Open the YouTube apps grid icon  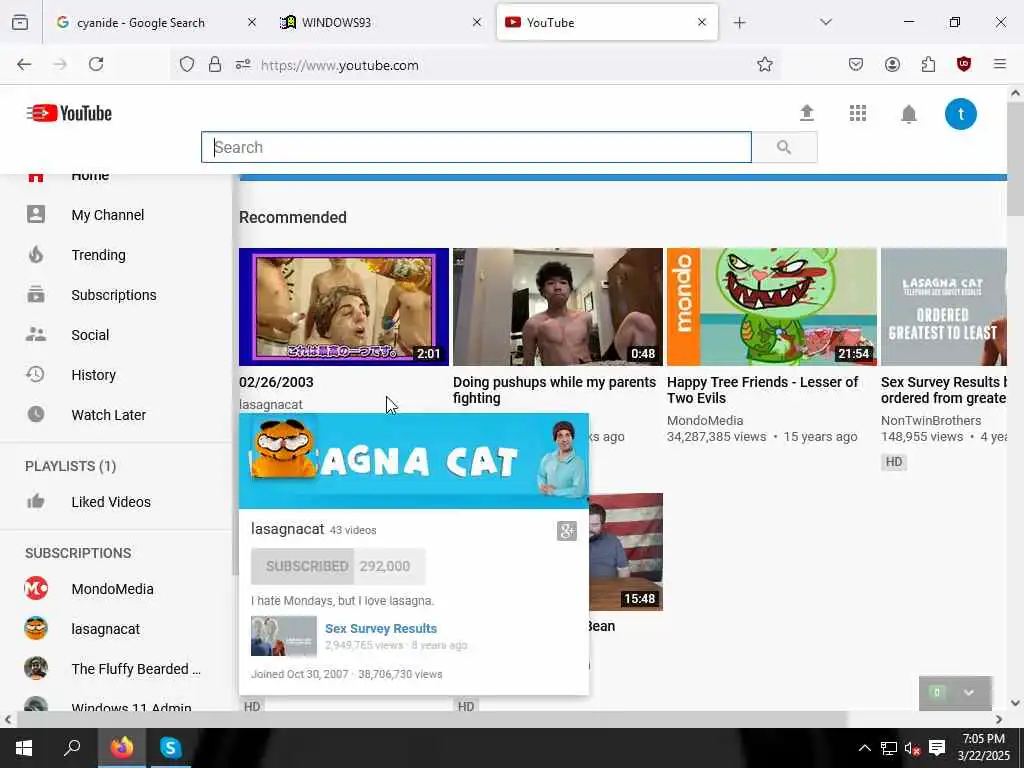click(857, 113)
